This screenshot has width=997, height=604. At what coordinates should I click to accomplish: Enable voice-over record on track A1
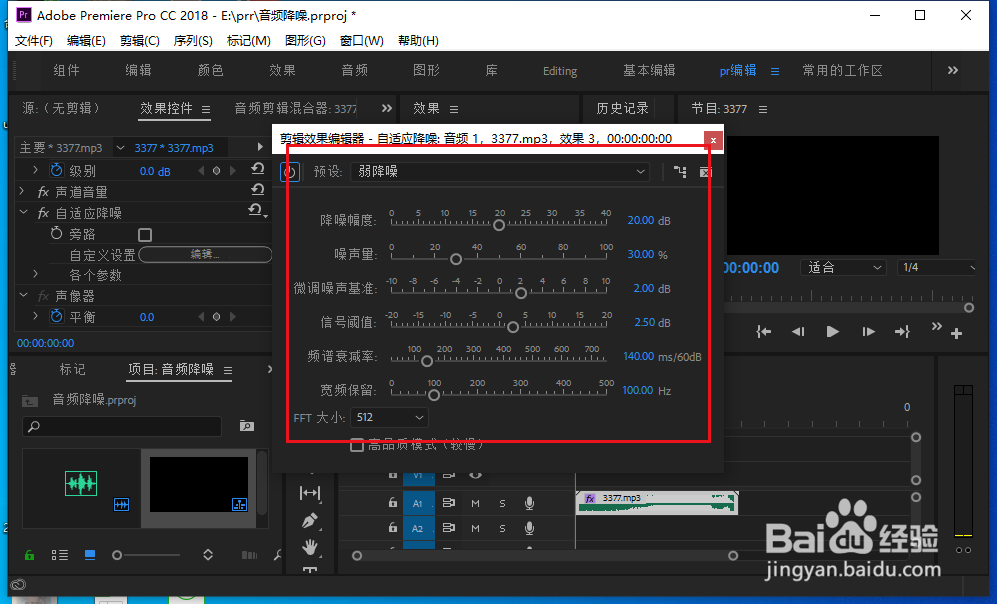tap(529, 504)
